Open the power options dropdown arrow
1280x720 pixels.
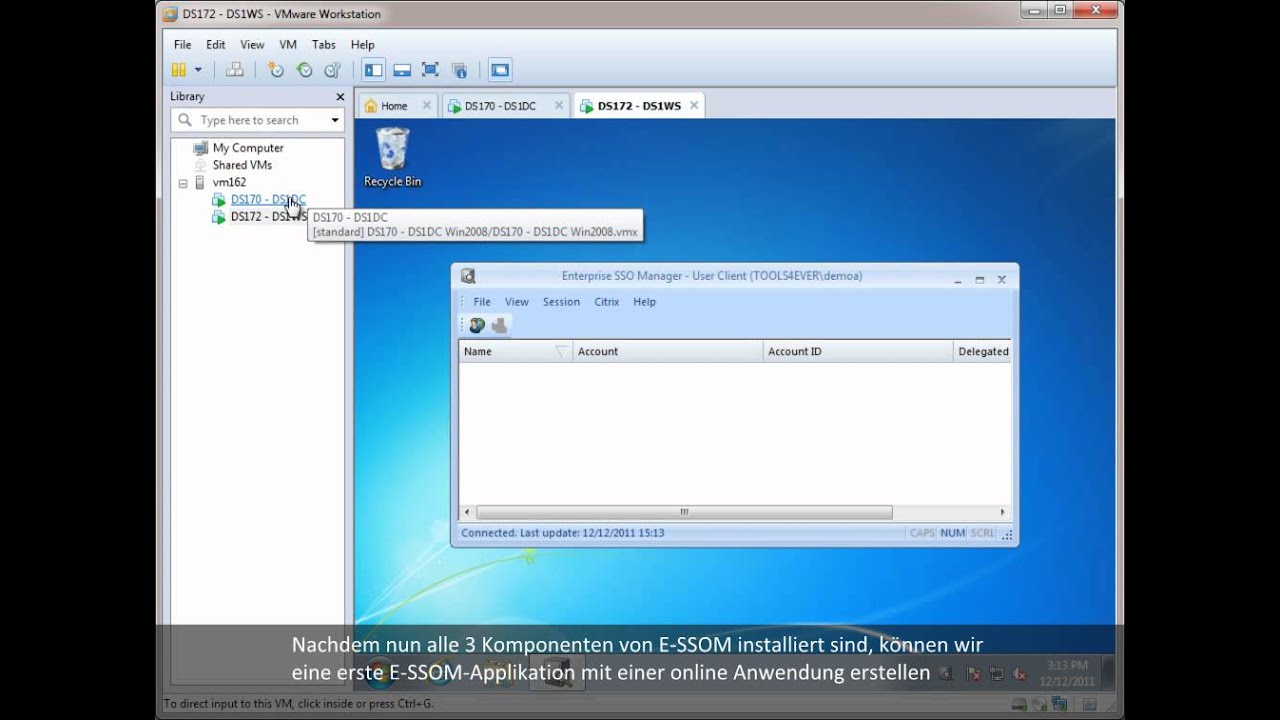pos(198,70)
